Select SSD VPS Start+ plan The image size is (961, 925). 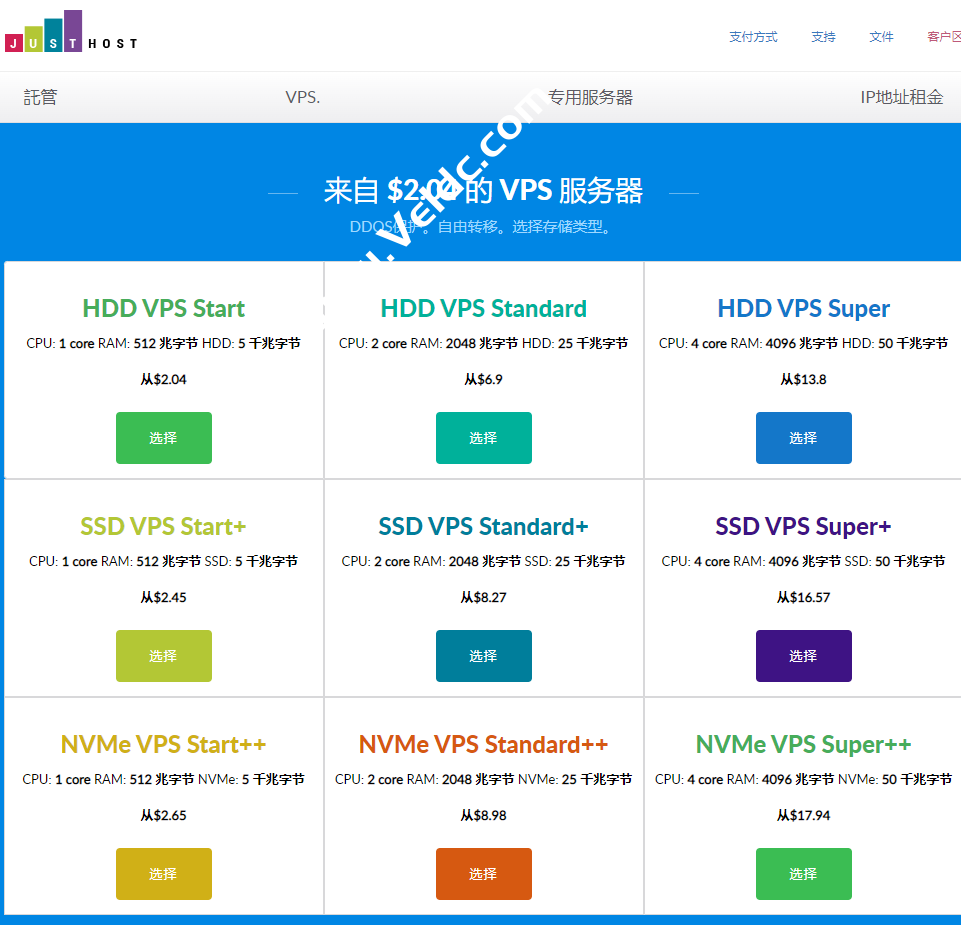pyautogui.click(x=163, y=655)
